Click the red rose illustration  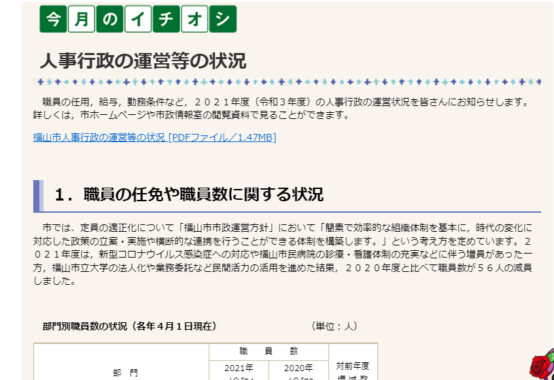tap(542, 364)
